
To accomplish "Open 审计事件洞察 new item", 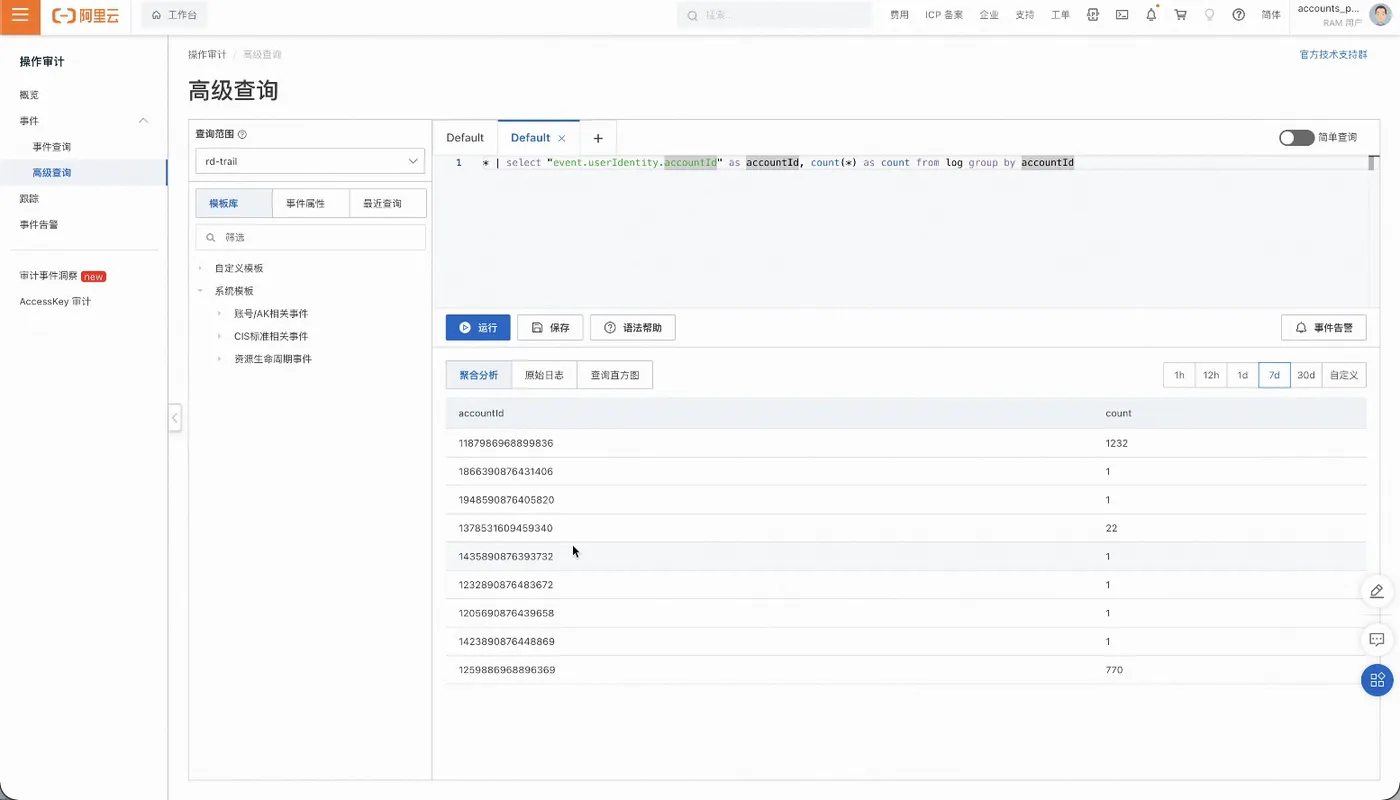I will coord(62,276).
